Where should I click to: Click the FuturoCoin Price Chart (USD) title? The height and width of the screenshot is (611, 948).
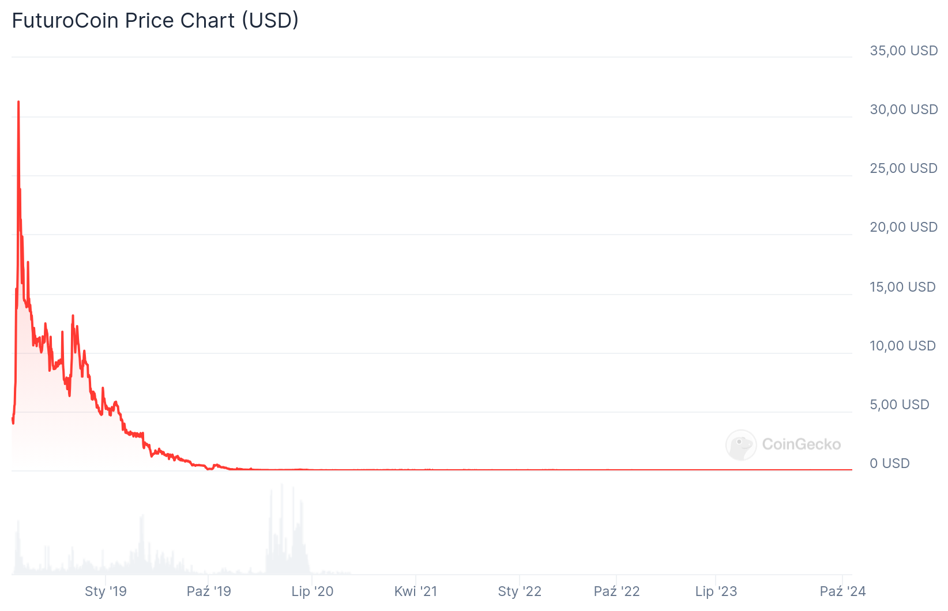[155, 21]
